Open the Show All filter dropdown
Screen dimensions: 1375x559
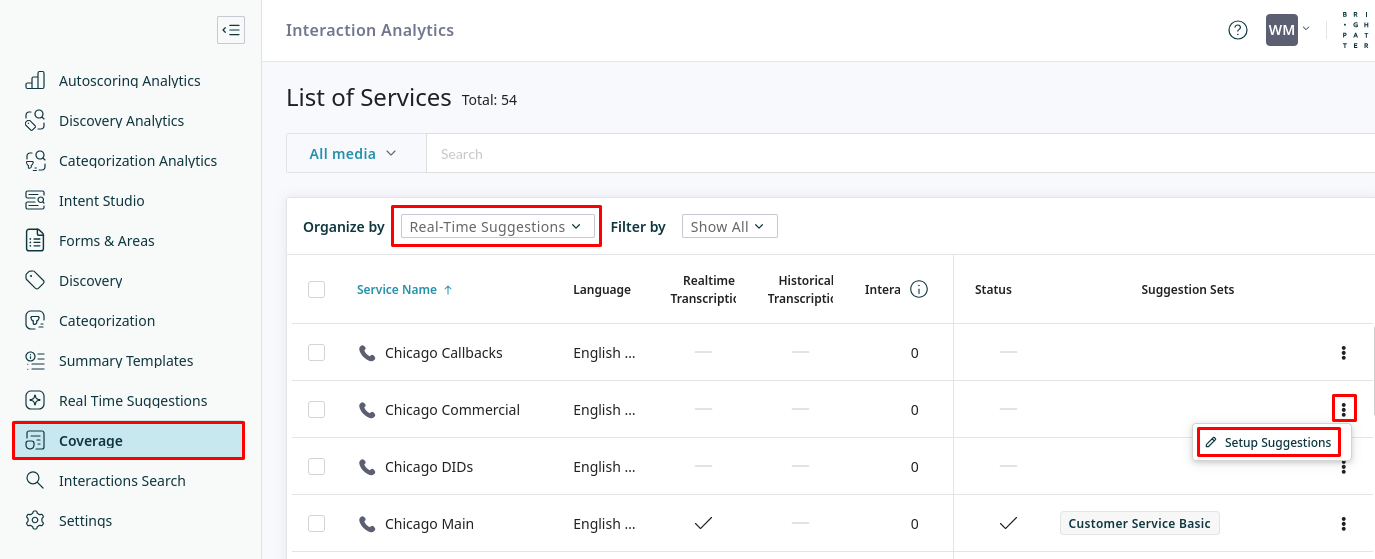729,227
